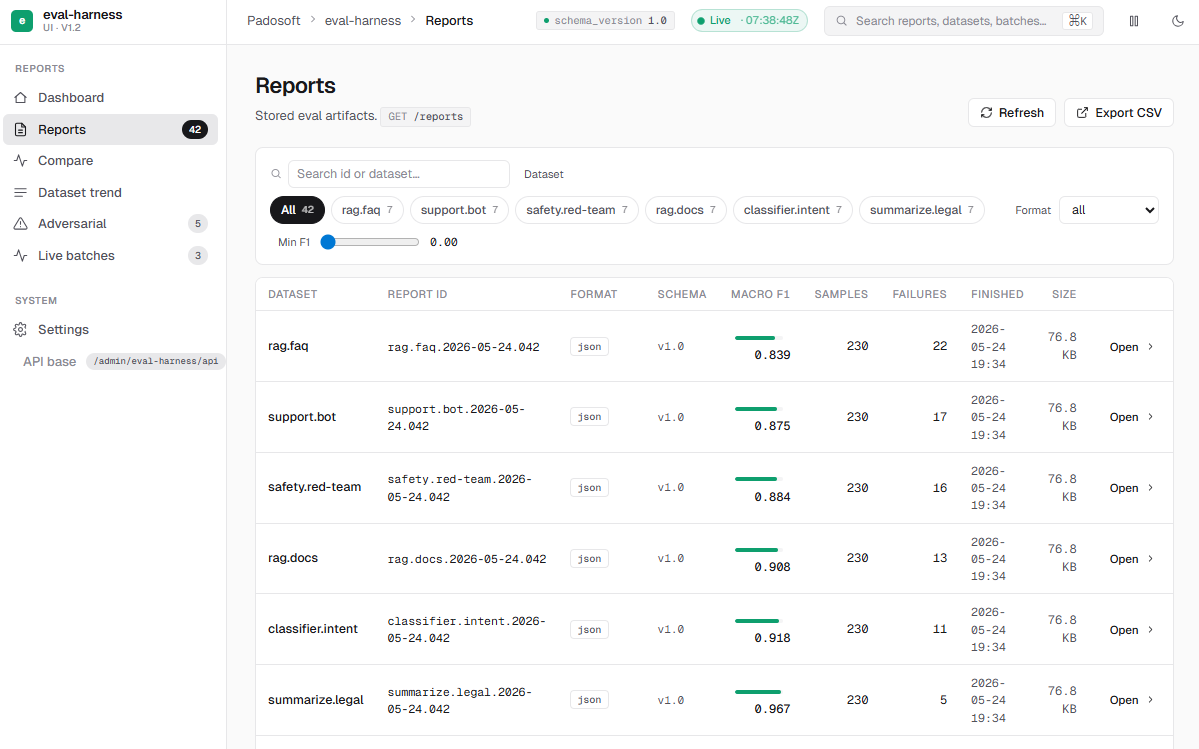Toggle the pause icon in top bar
1199x749 pixels.
pos(1134,21)
